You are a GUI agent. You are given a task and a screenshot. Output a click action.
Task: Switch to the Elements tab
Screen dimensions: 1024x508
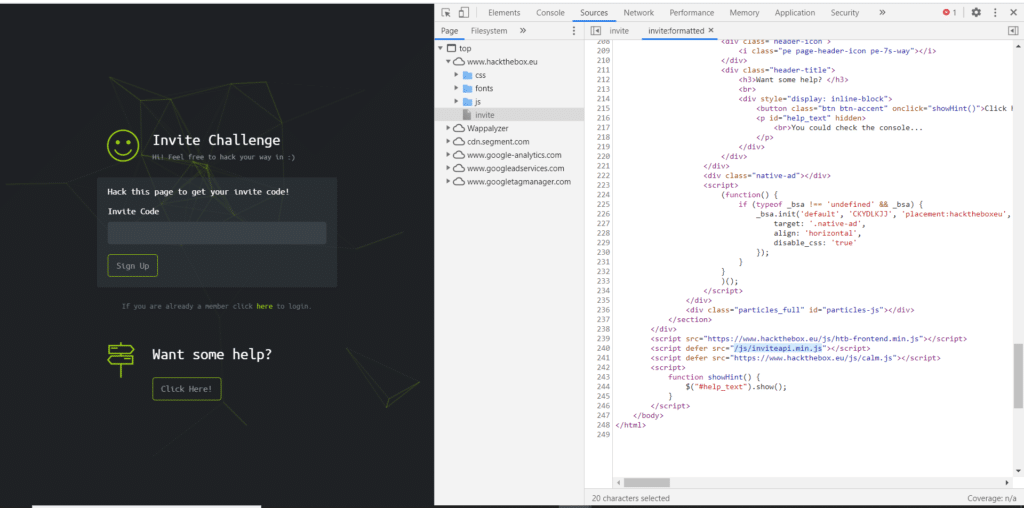pyautogui.click(x=504, y=12)
